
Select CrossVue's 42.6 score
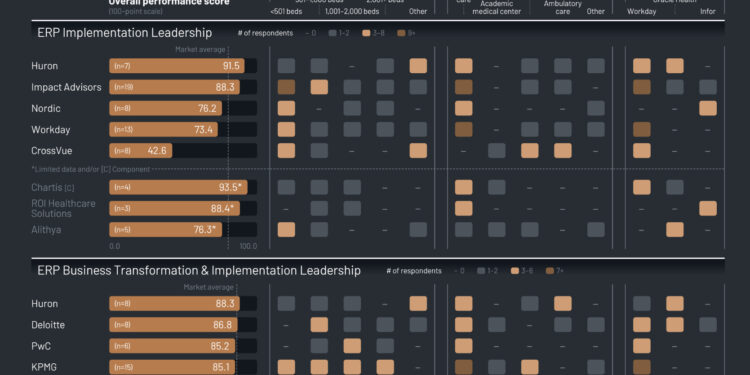pos(157,151)
